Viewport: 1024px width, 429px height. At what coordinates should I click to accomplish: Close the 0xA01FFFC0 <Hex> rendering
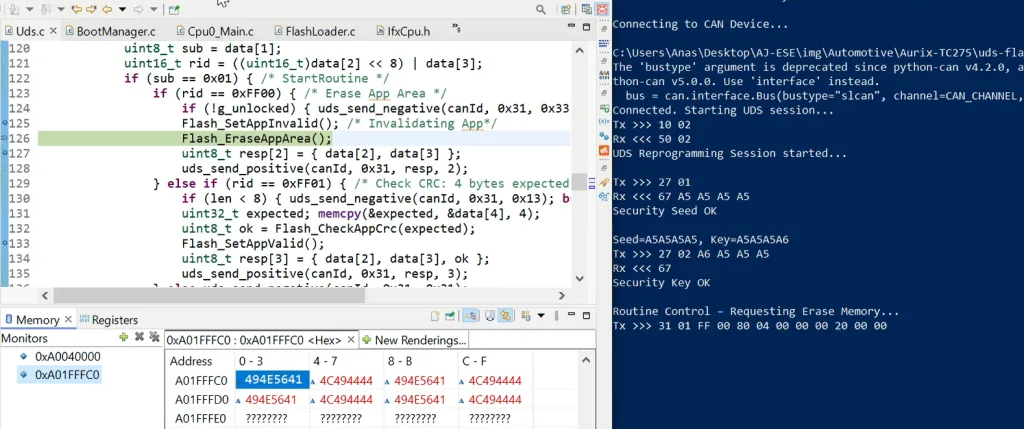click(350, 340)
